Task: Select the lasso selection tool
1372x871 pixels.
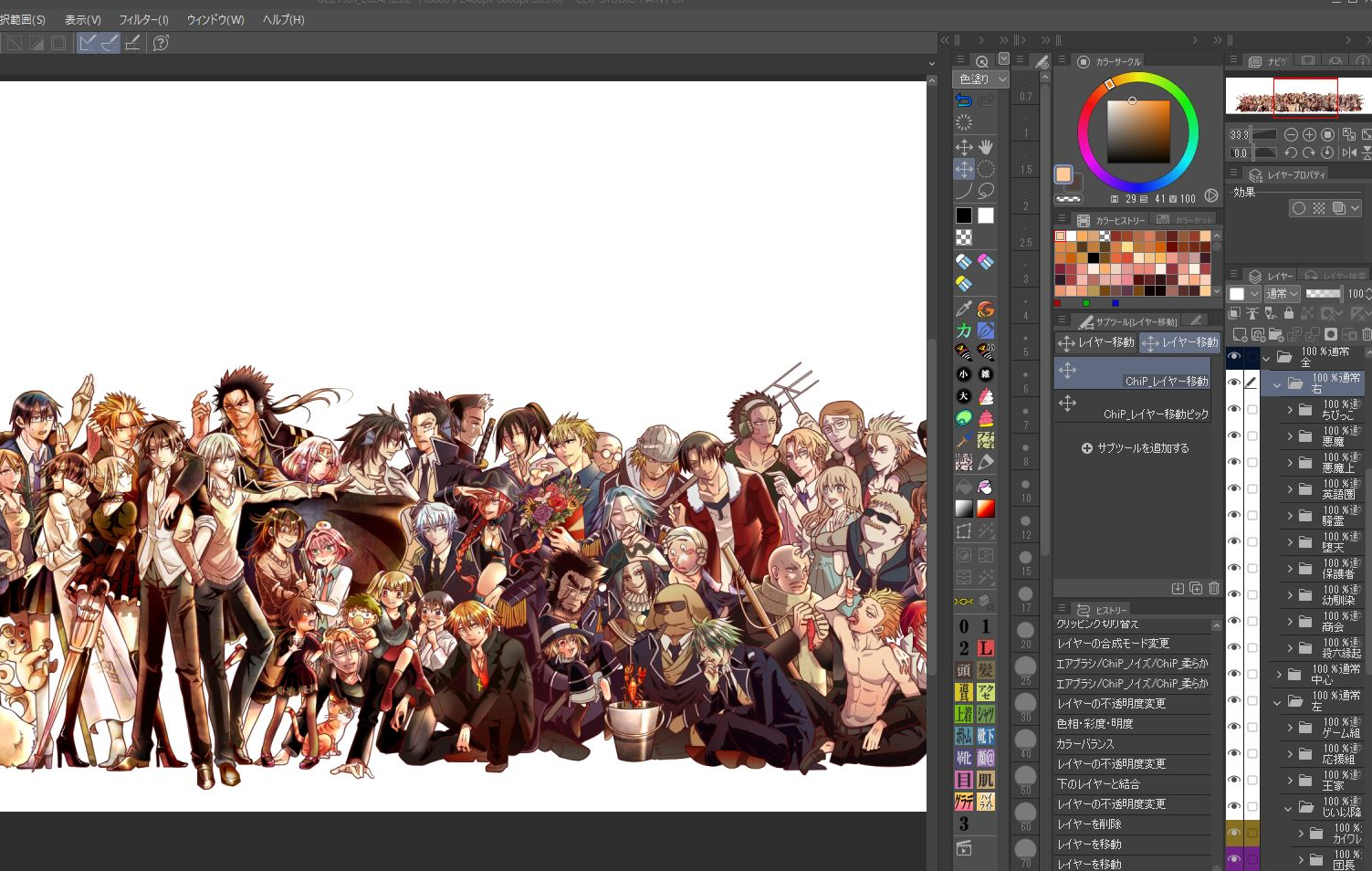Action: (986, 191)
